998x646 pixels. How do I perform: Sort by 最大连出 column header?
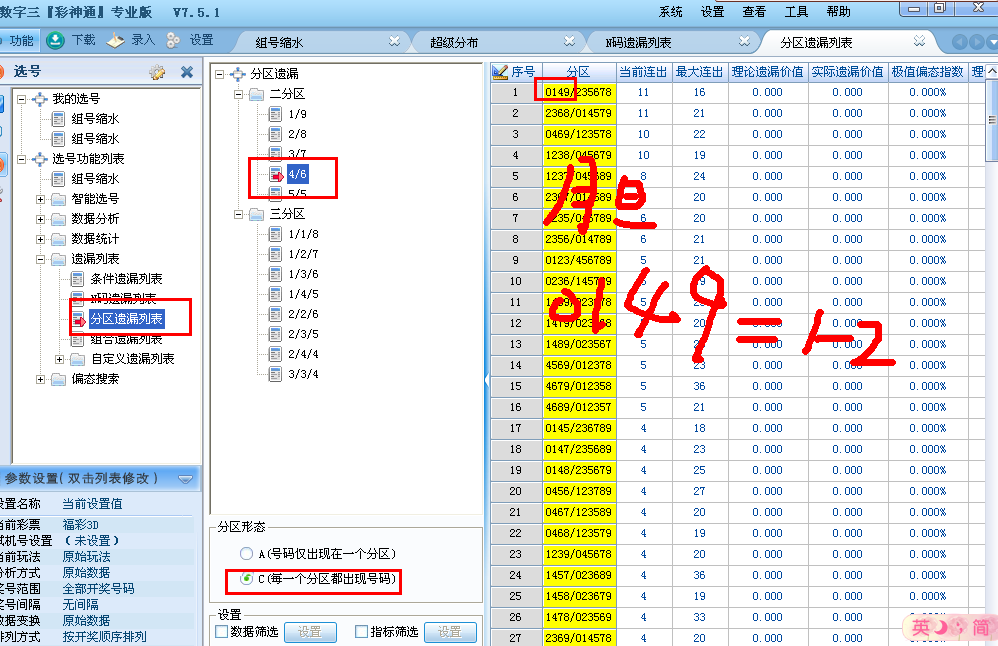[699, 72]
